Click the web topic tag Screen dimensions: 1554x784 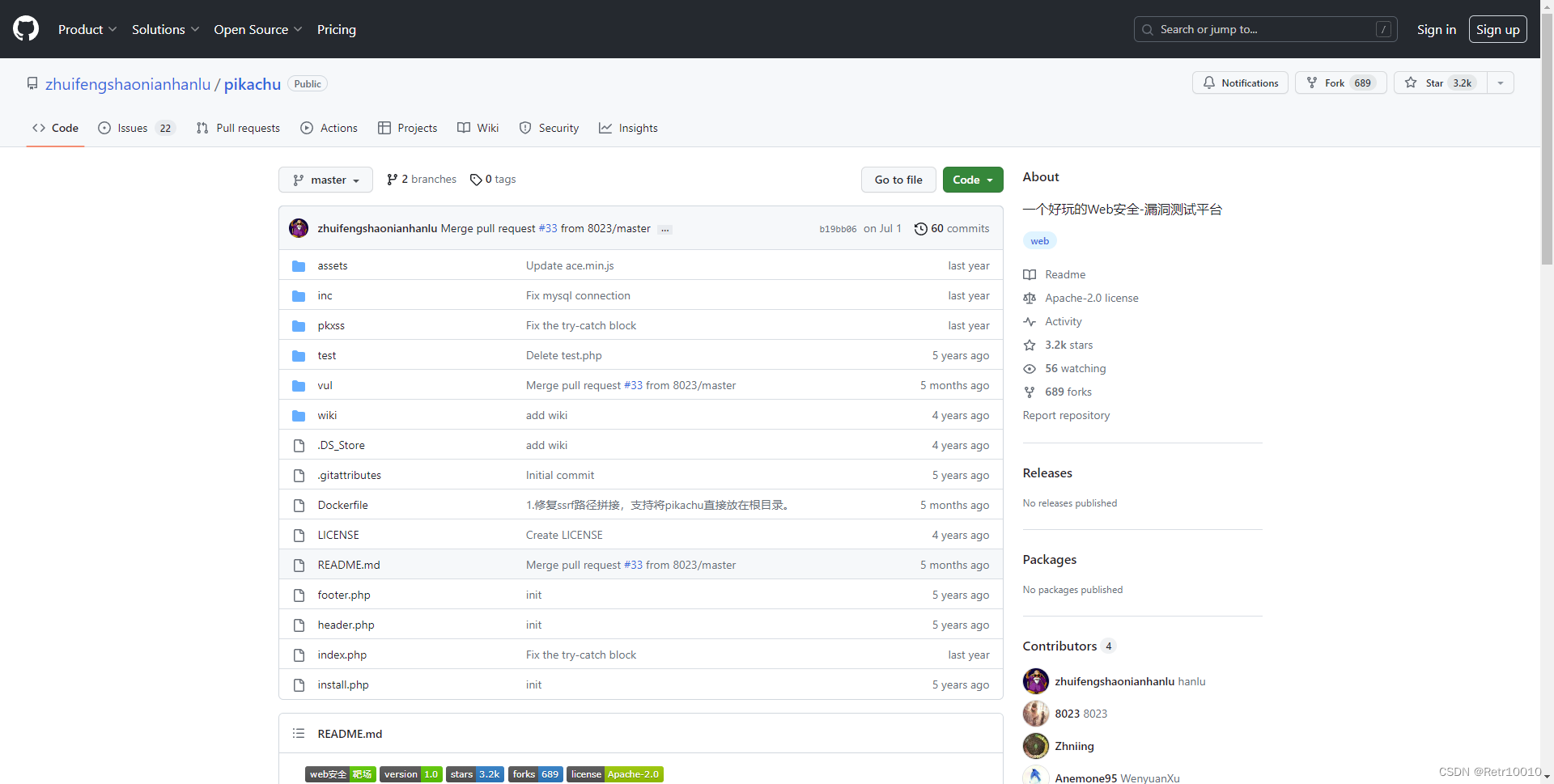(1040, 241)
